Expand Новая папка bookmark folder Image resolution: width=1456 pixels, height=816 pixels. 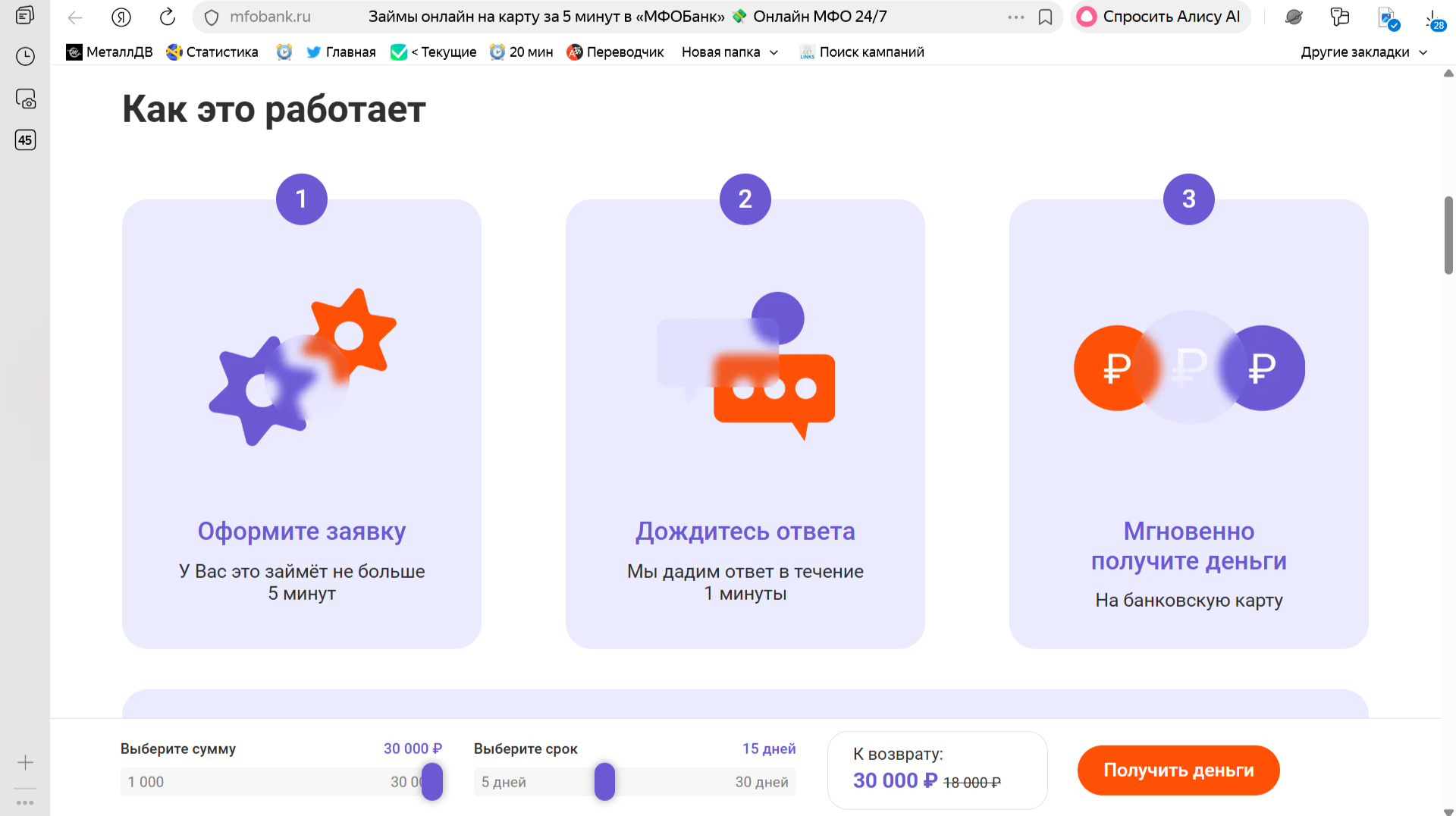730,52
